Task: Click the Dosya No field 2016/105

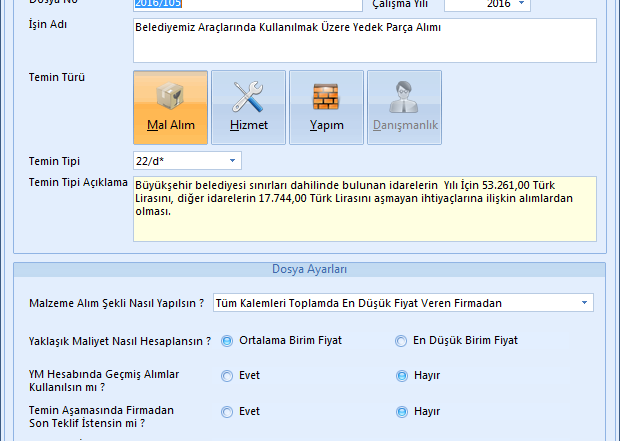Action: click(246, 4)
